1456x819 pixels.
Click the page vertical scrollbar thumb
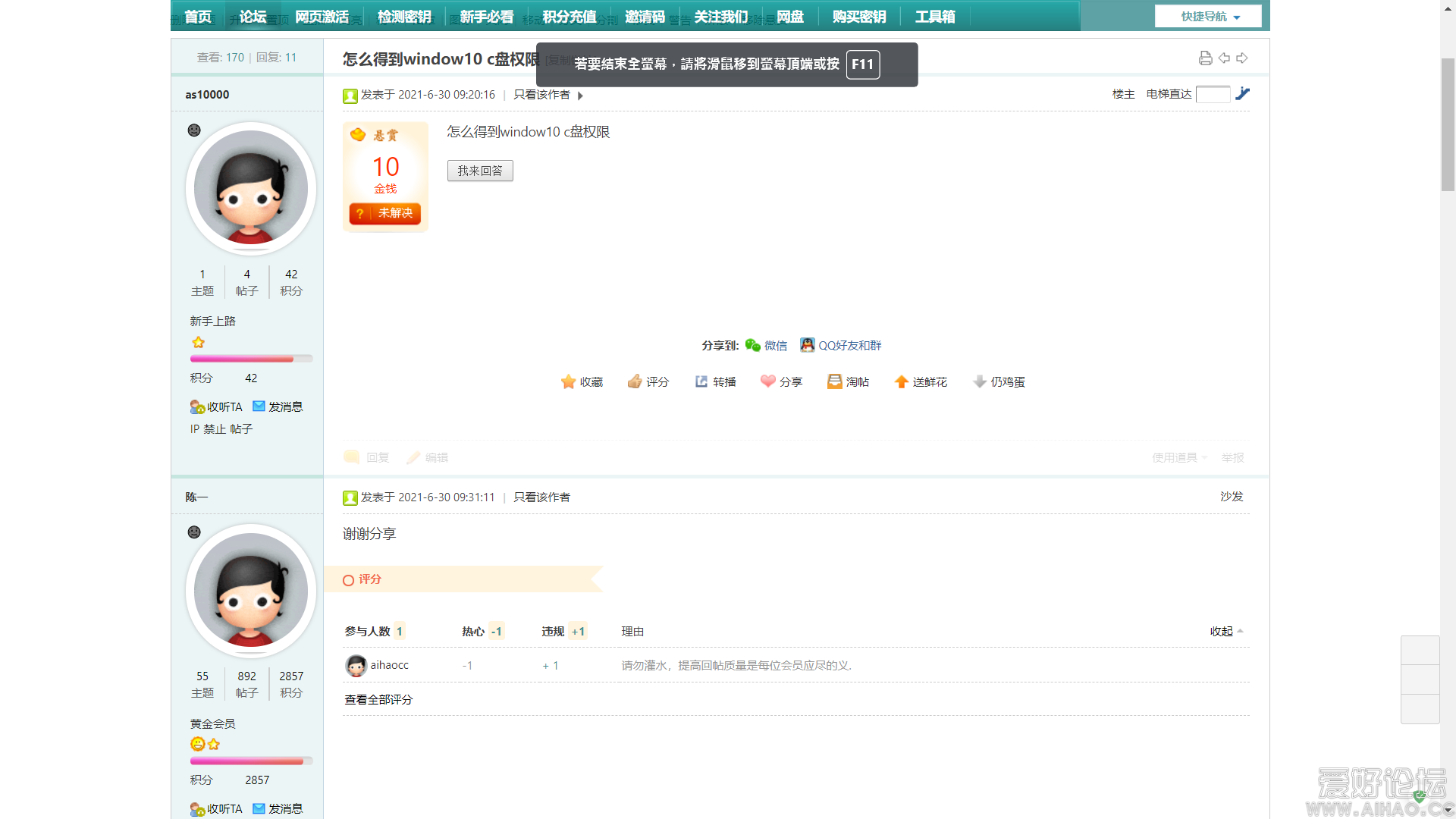[1447, 124]
